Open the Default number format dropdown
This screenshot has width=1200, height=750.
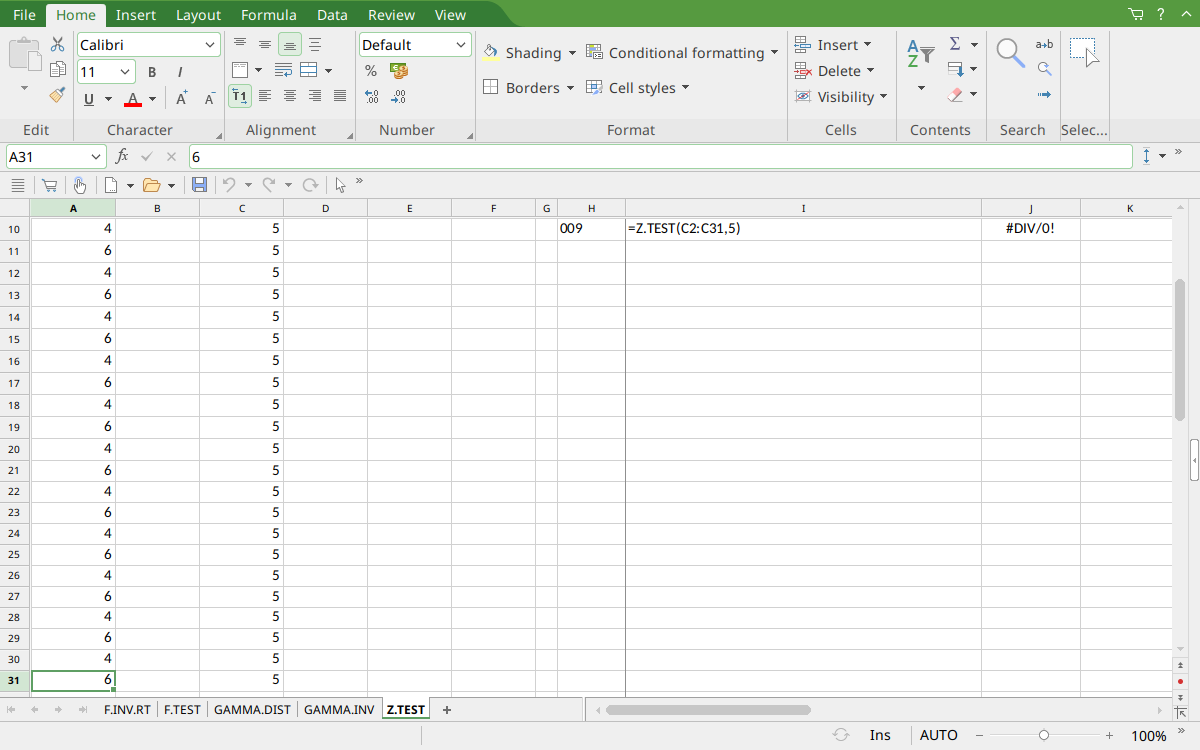coord(461,45)
